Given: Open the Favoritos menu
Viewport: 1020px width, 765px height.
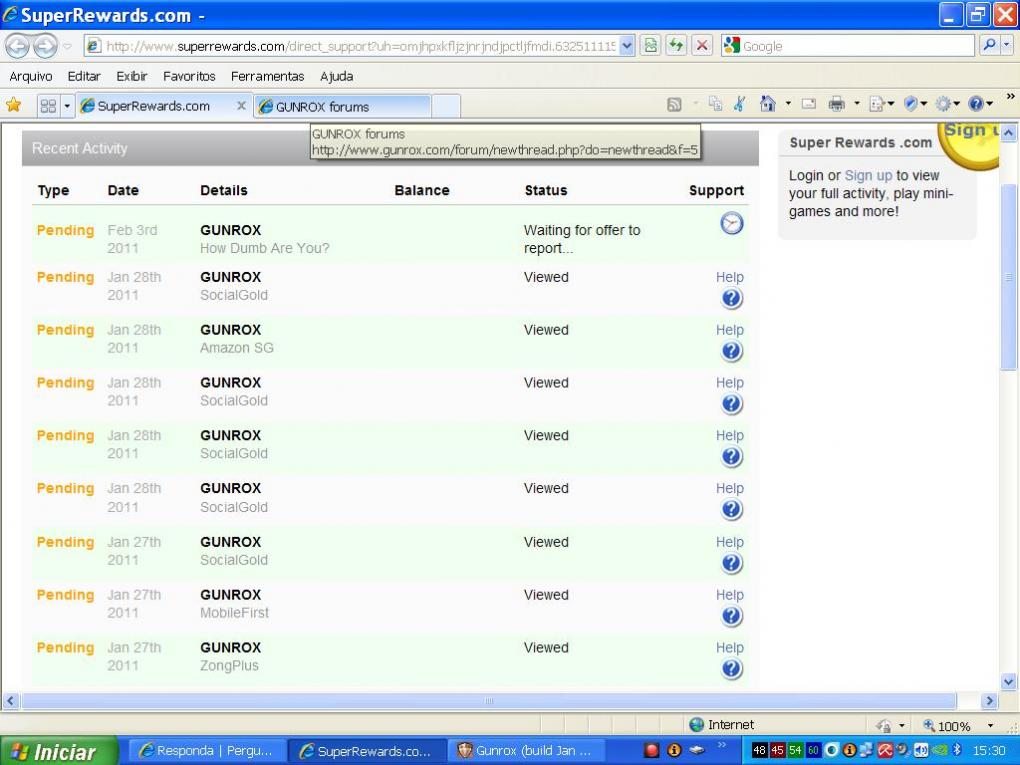Looking at the screenshot, I should coord(189,76).
